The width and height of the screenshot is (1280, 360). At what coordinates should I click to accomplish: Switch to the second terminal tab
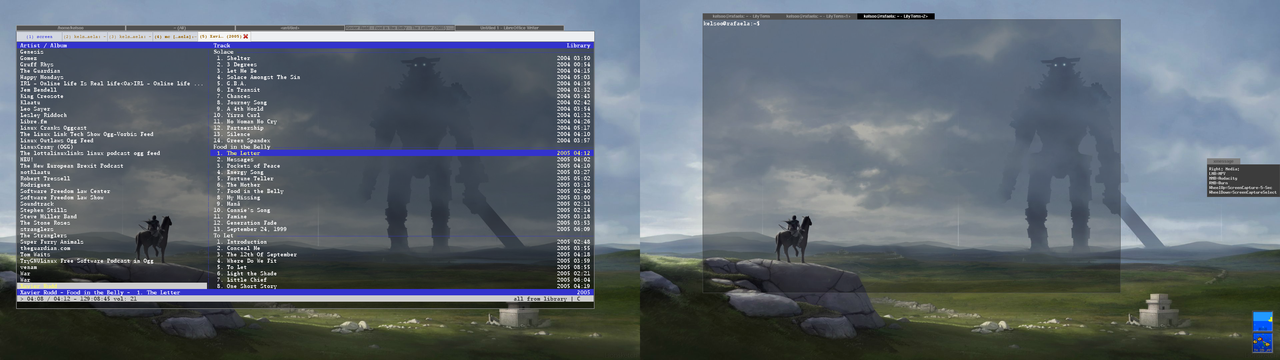point(84,36)
